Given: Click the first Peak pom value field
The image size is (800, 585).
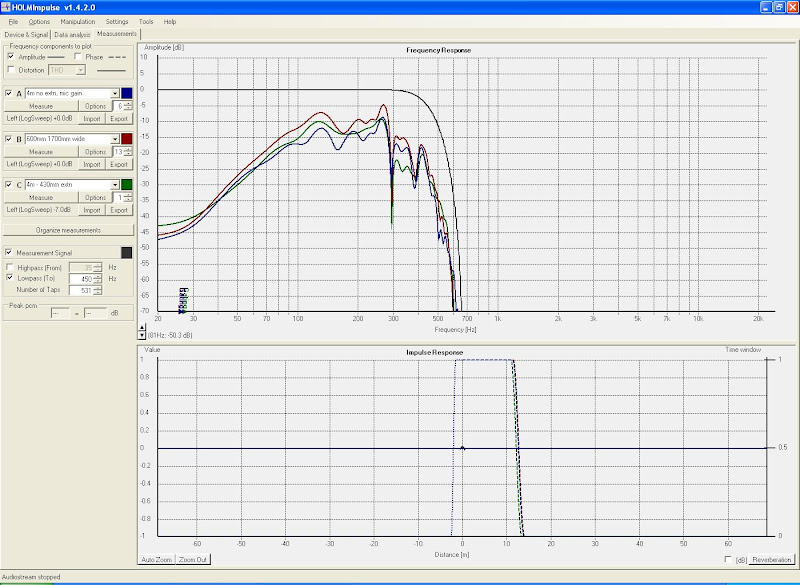Looking at the screenshot, I should tap(60, 313).
